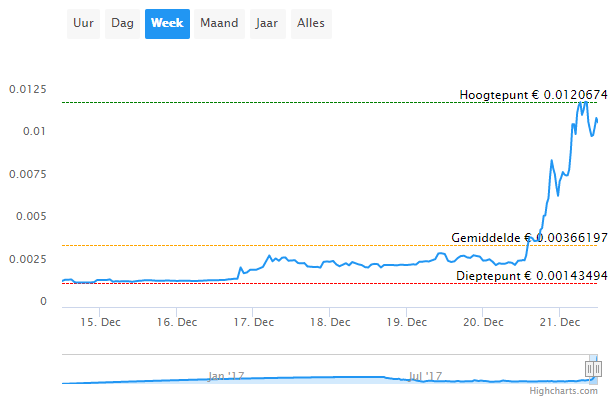The width and height of the screenshot is (608, 398).
Task: Click the 21. Dec axis label
Action: pos(560,322)
